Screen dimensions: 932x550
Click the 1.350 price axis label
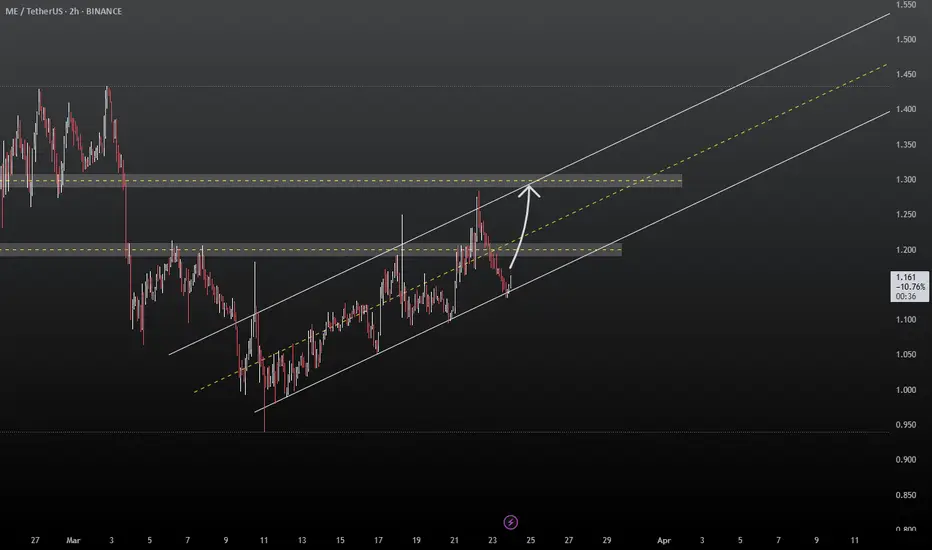point(906,144)
